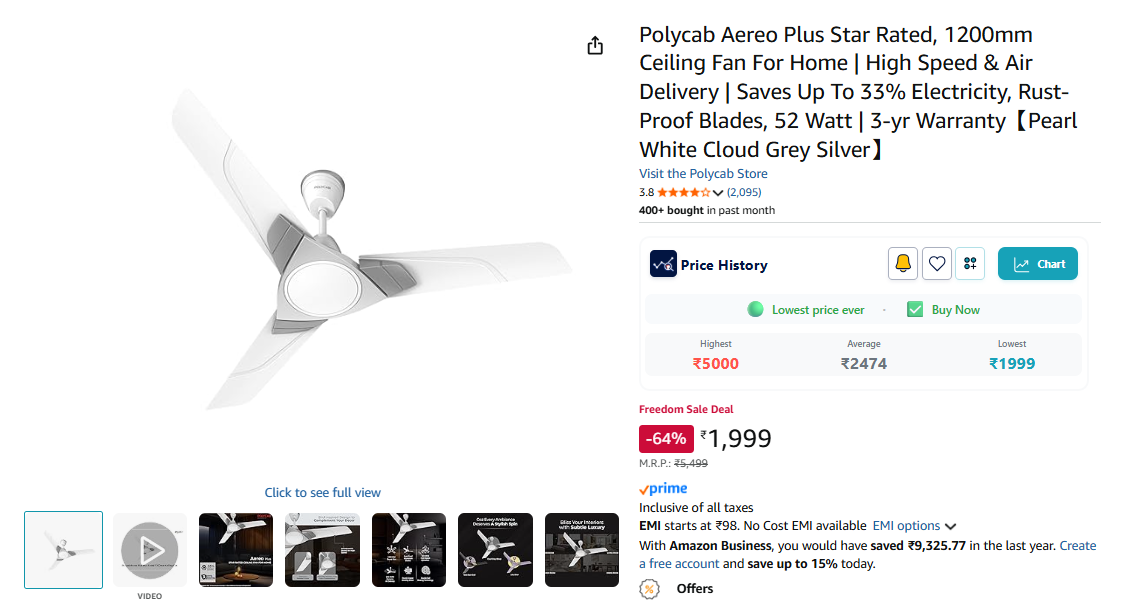1123x605 pixels.
Task: Click the compare/add apps icon beside heart
Action: [x=970, y=264]
